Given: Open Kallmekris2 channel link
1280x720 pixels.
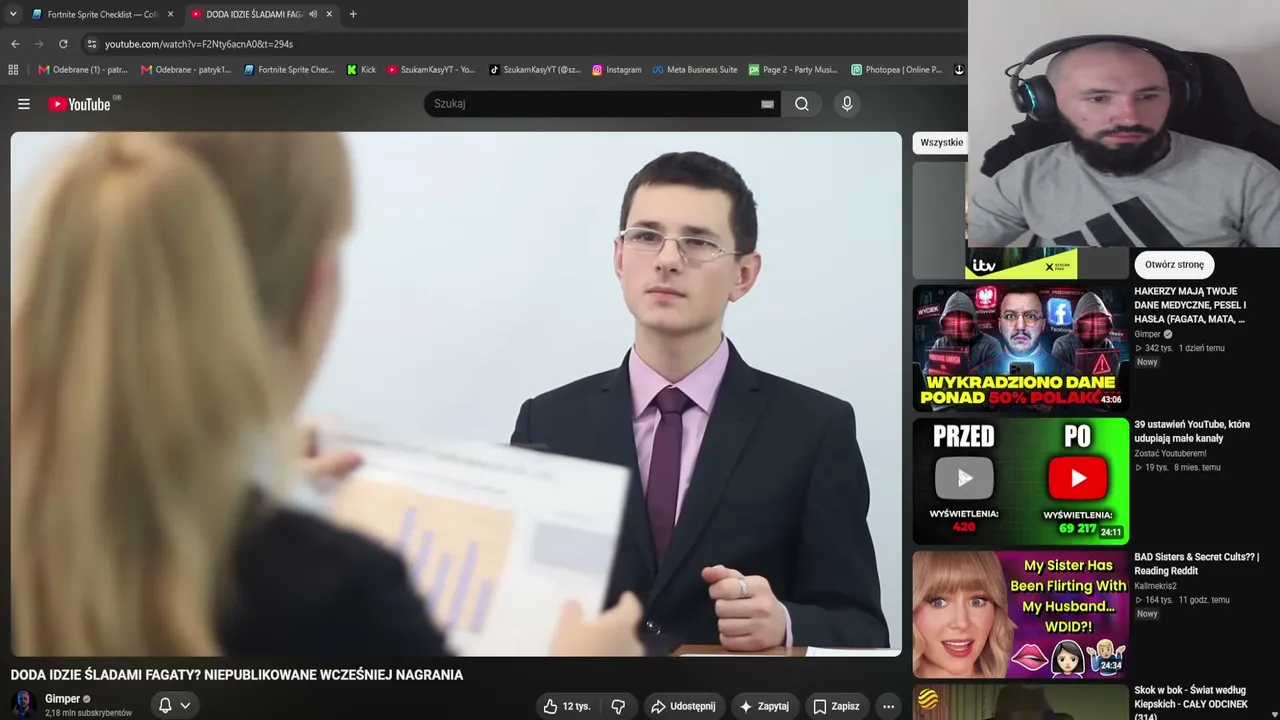Looking at the screenshot, I should pos(1155,586).
